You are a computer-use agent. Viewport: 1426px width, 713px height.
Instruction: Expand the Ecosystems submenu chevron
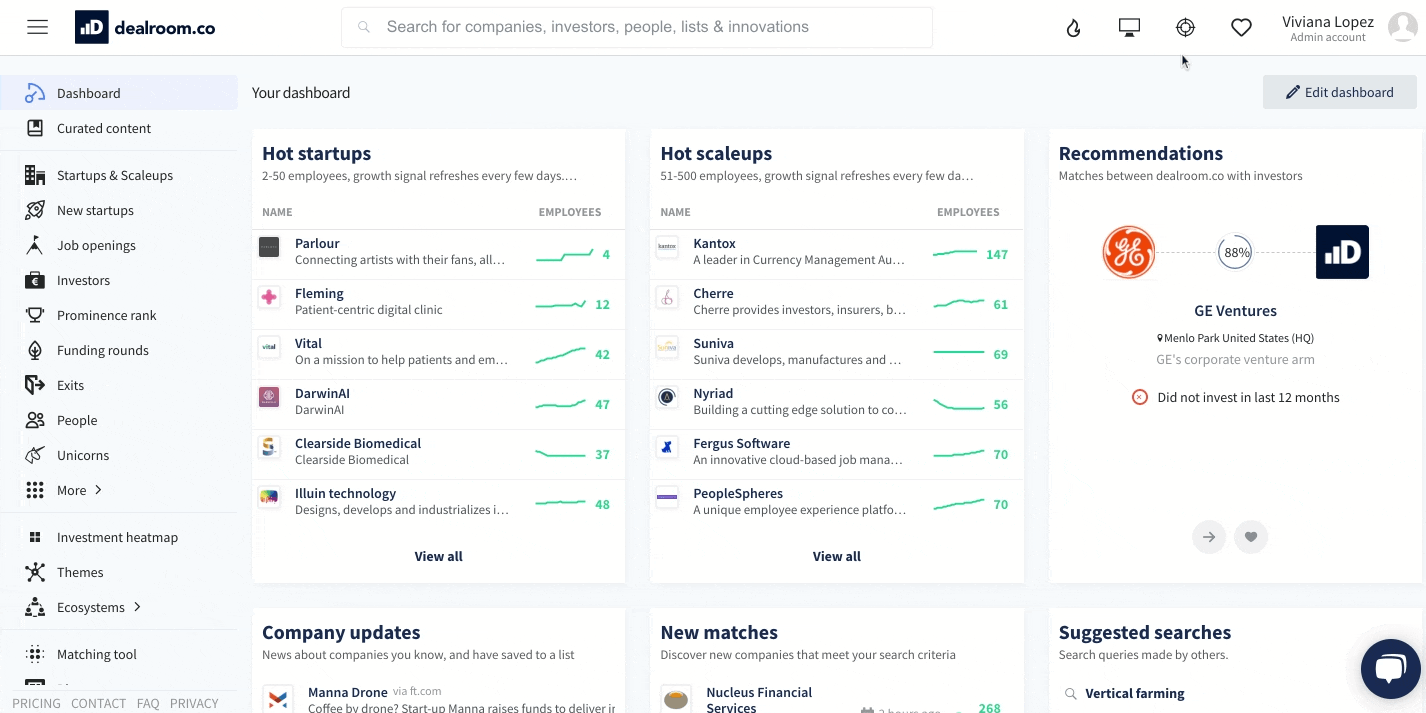pos(137,607)
